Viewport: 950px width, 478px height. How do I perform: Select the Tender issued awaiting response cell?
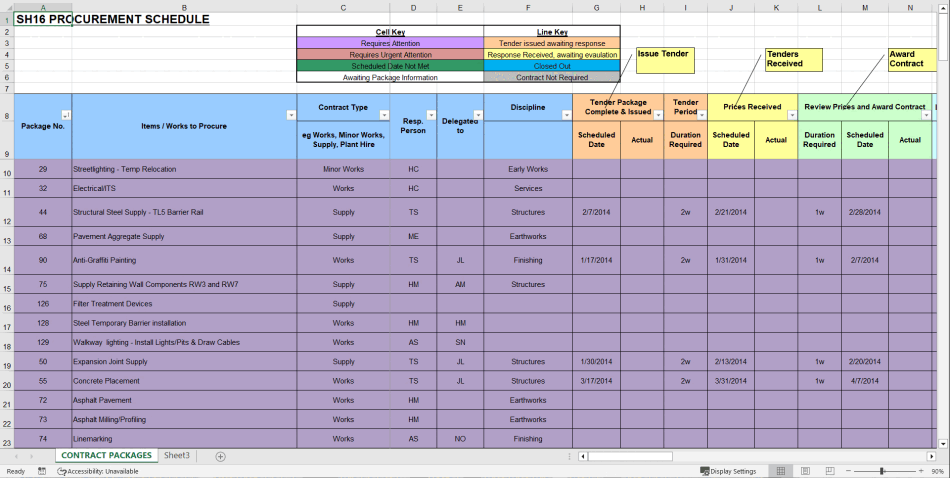[x=552, y=44]
